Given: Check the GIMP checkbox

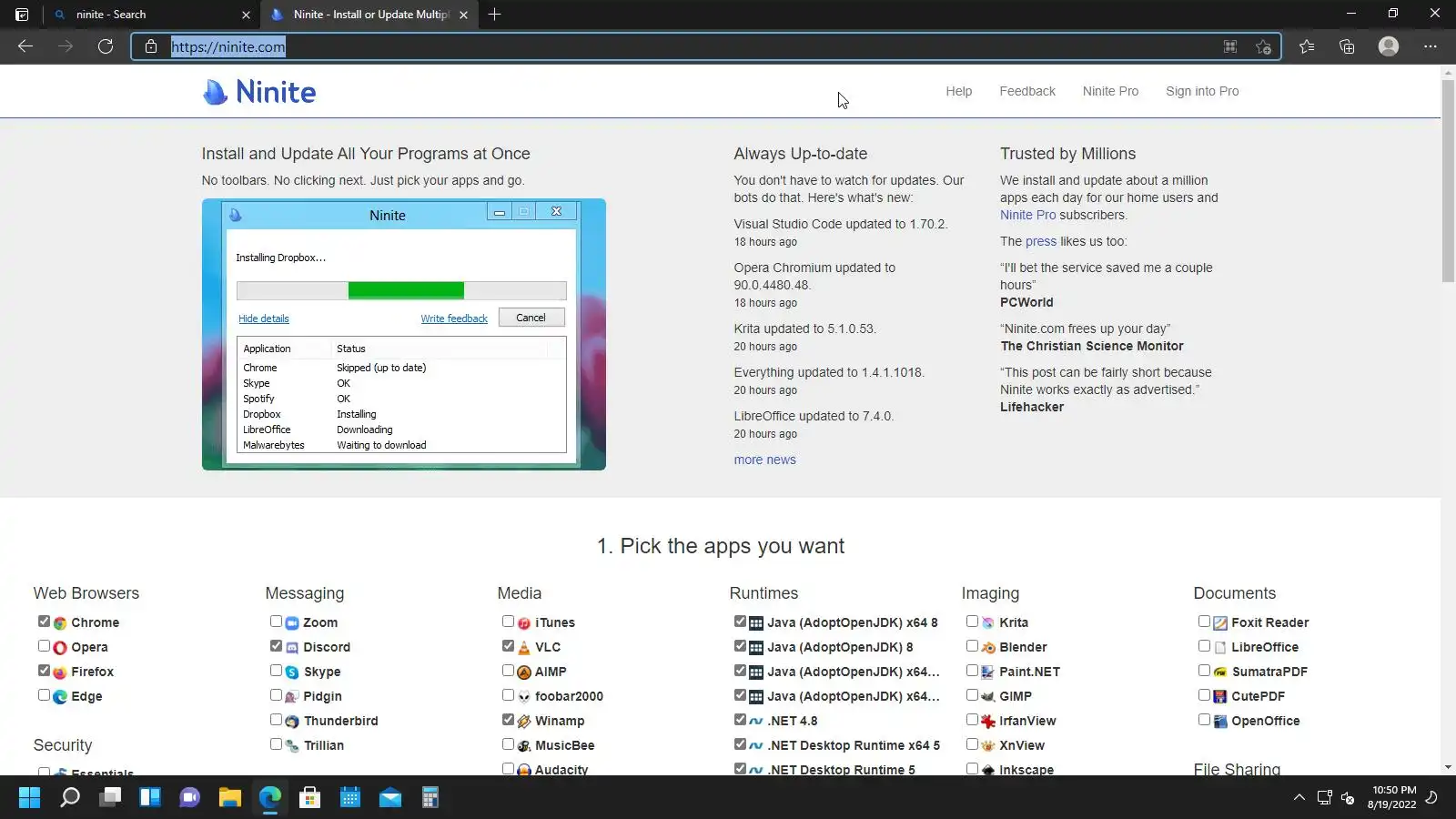Looking at the screenshot, I should [x=972, y=695].
